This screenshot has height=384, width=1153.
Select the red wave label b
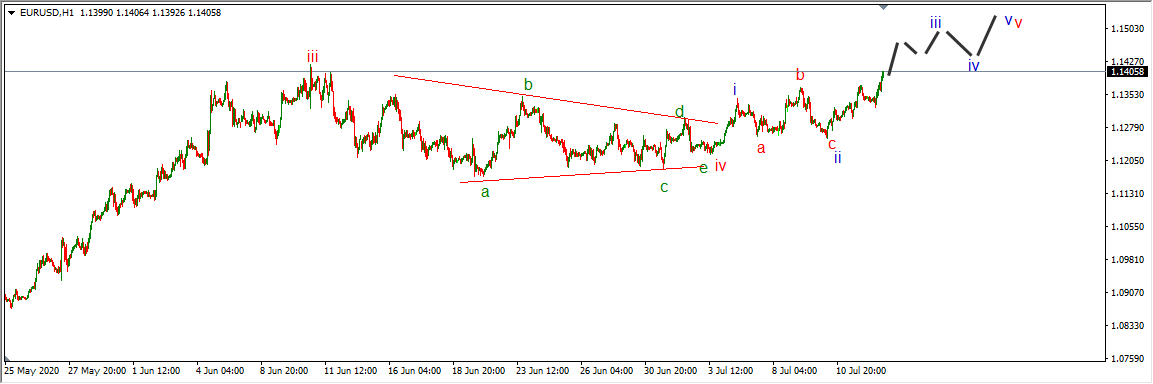pos(800,74)
